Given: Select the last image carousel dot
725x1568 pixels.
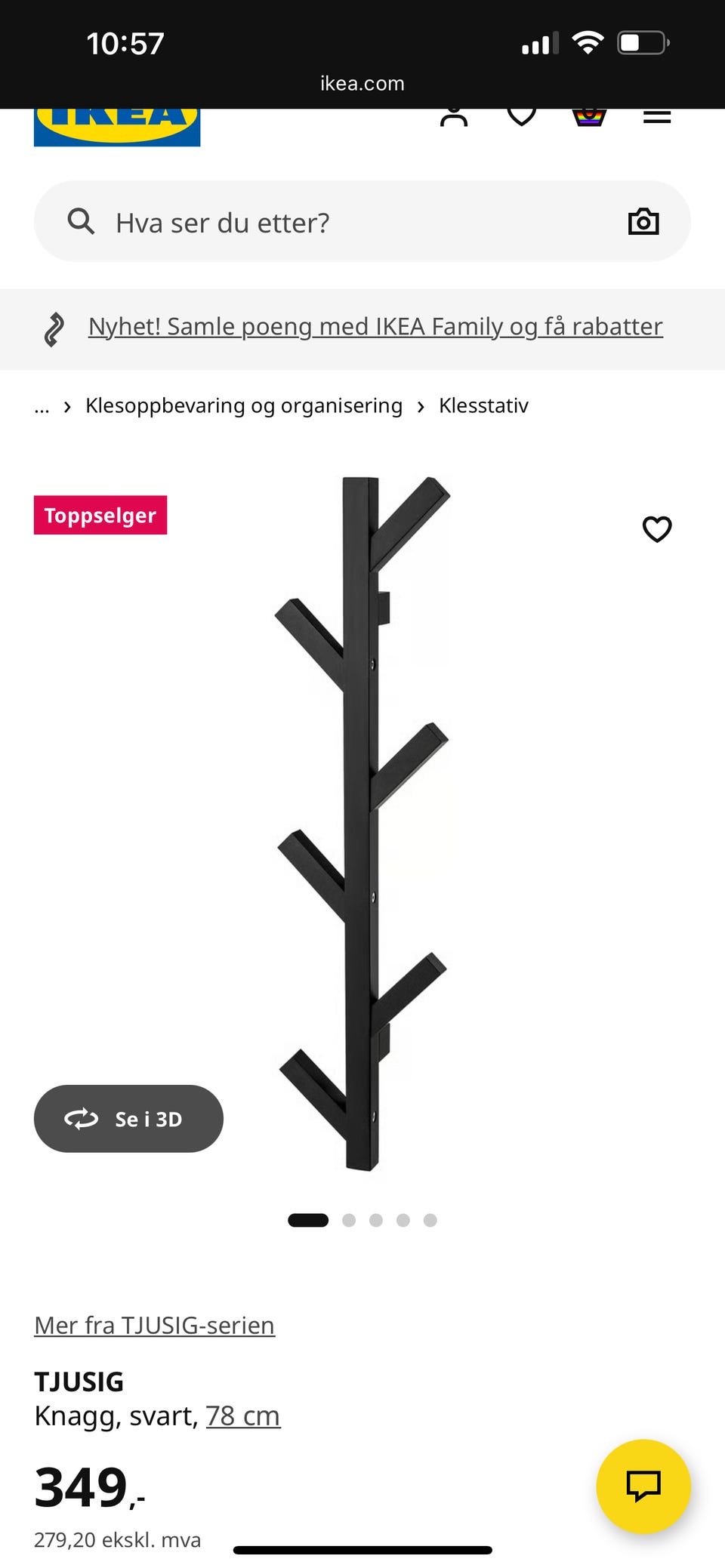Looking at the screenshot, I should click(430, 1220).
